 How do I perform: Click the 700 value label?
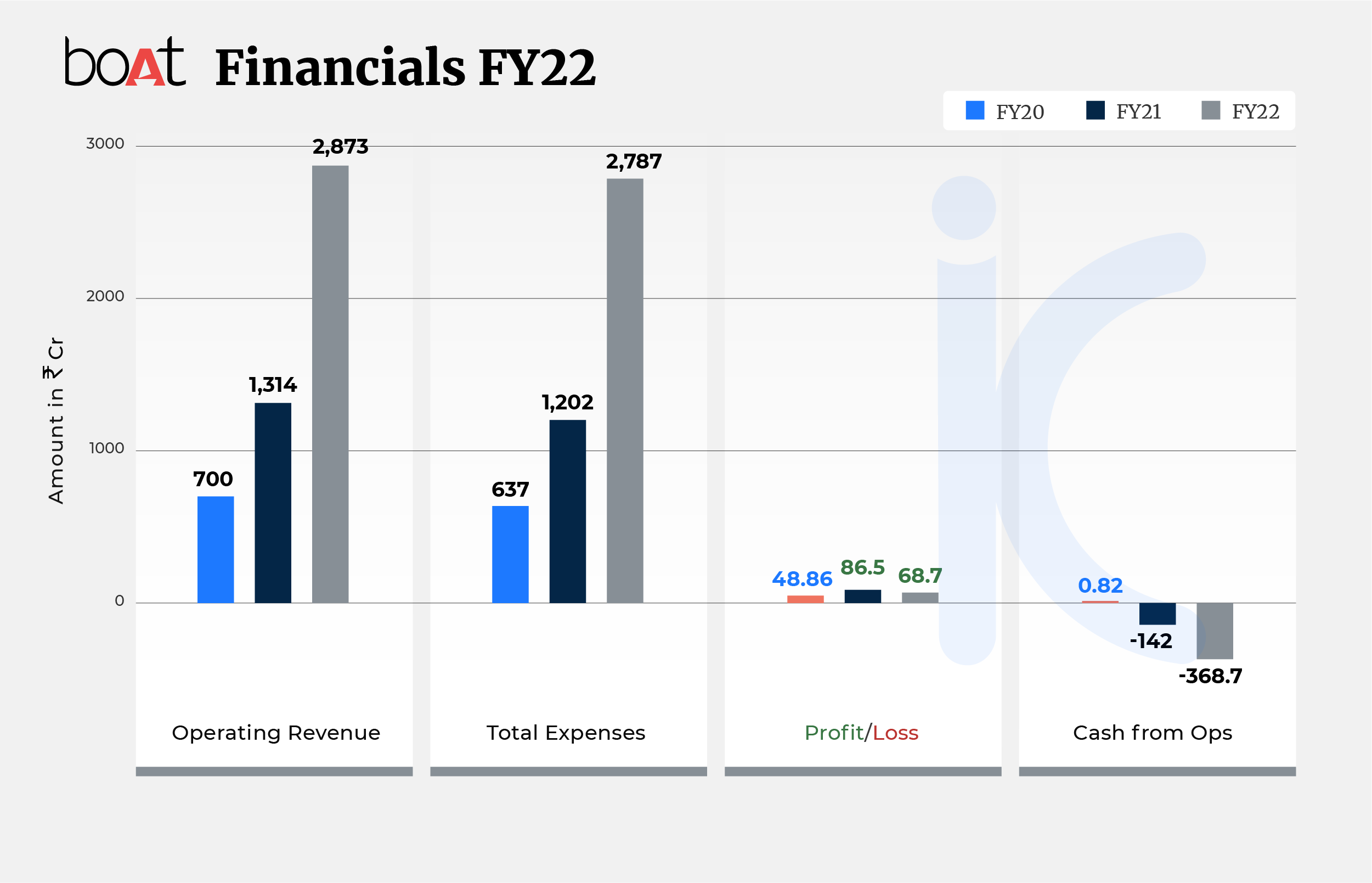click(213, 479)
